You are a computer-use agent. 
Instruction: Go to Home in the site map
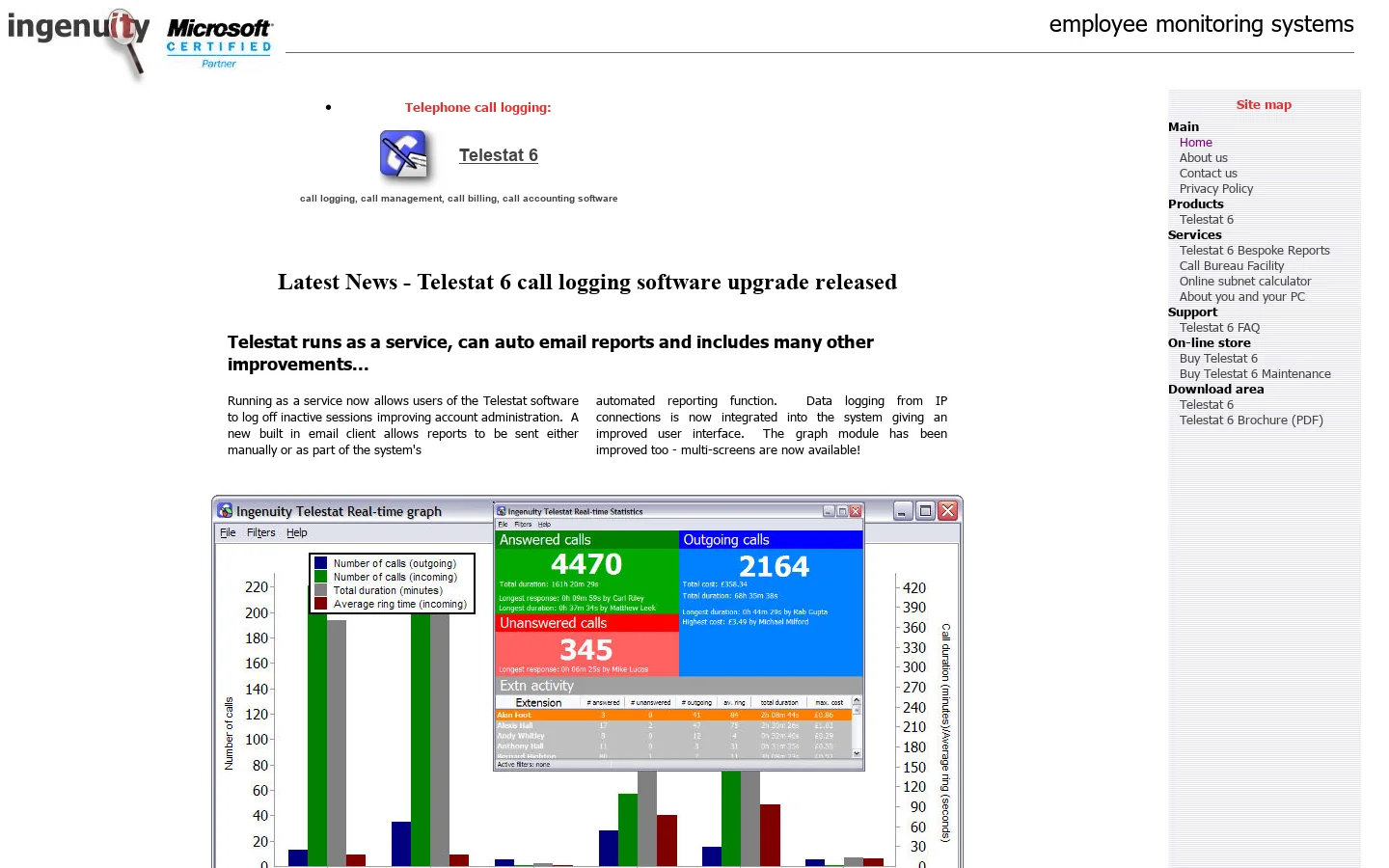click(1195, 143)
